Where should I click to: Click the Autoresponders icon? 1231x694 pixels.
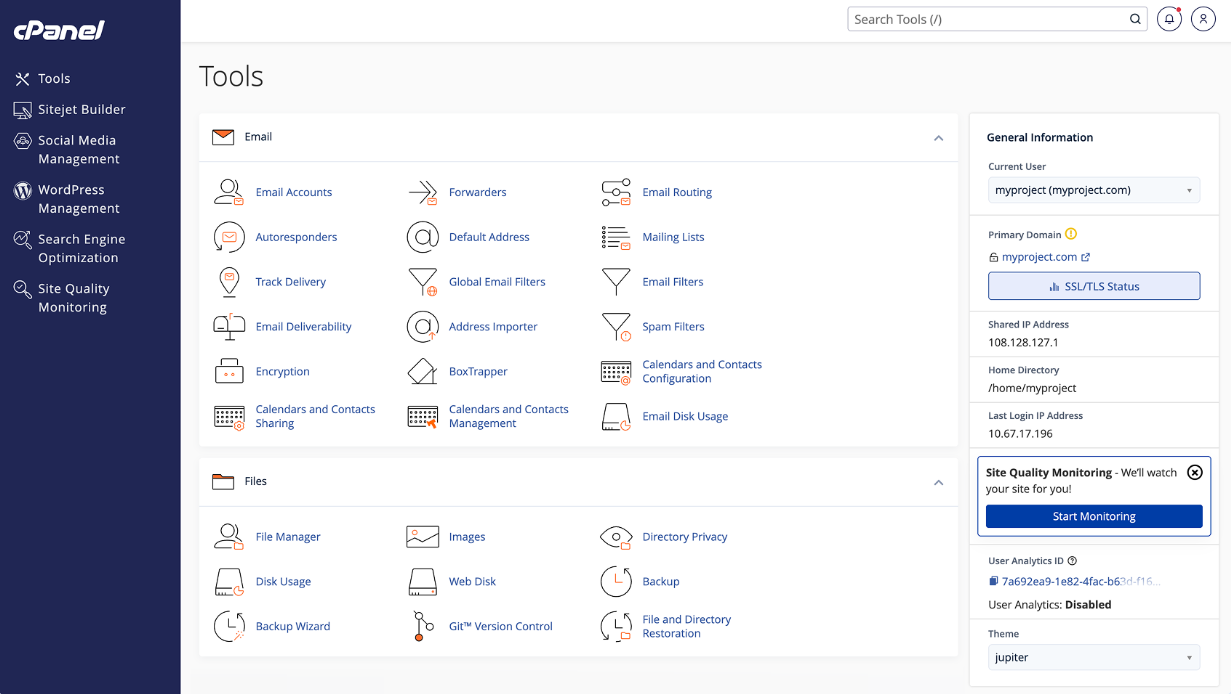(x=229, y=237)
